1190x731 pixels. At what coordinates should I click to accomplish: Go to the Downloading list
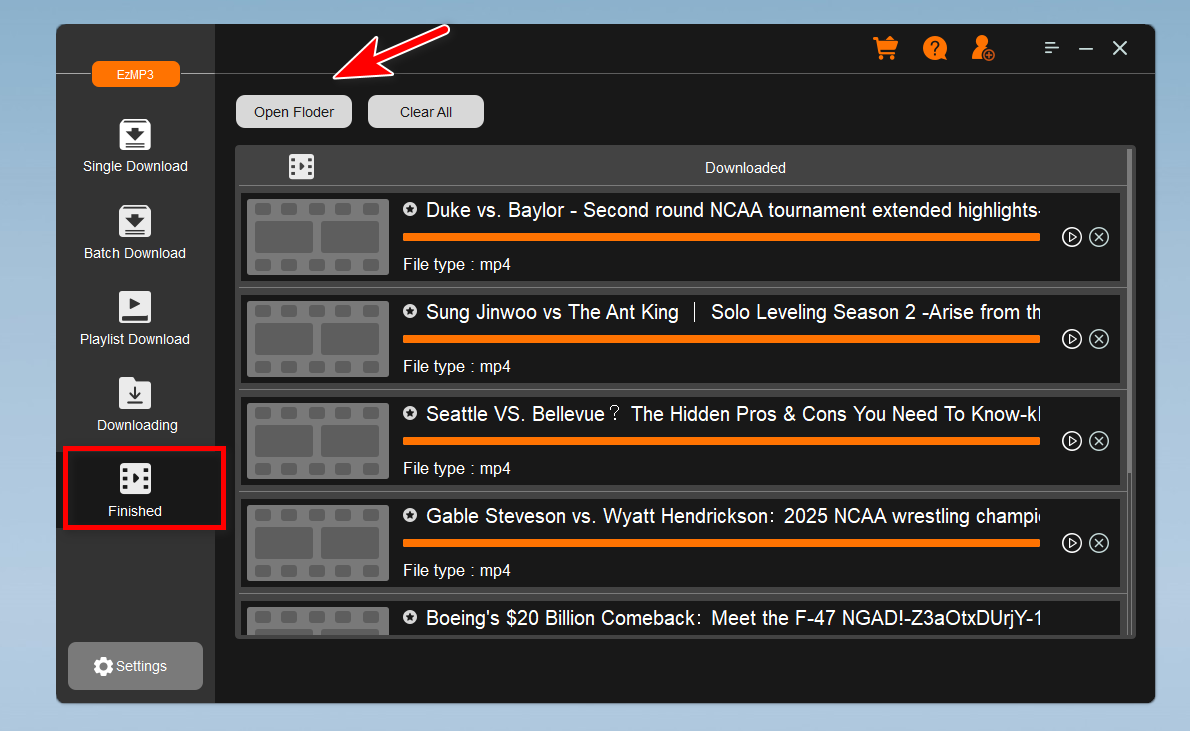point(137,405)
